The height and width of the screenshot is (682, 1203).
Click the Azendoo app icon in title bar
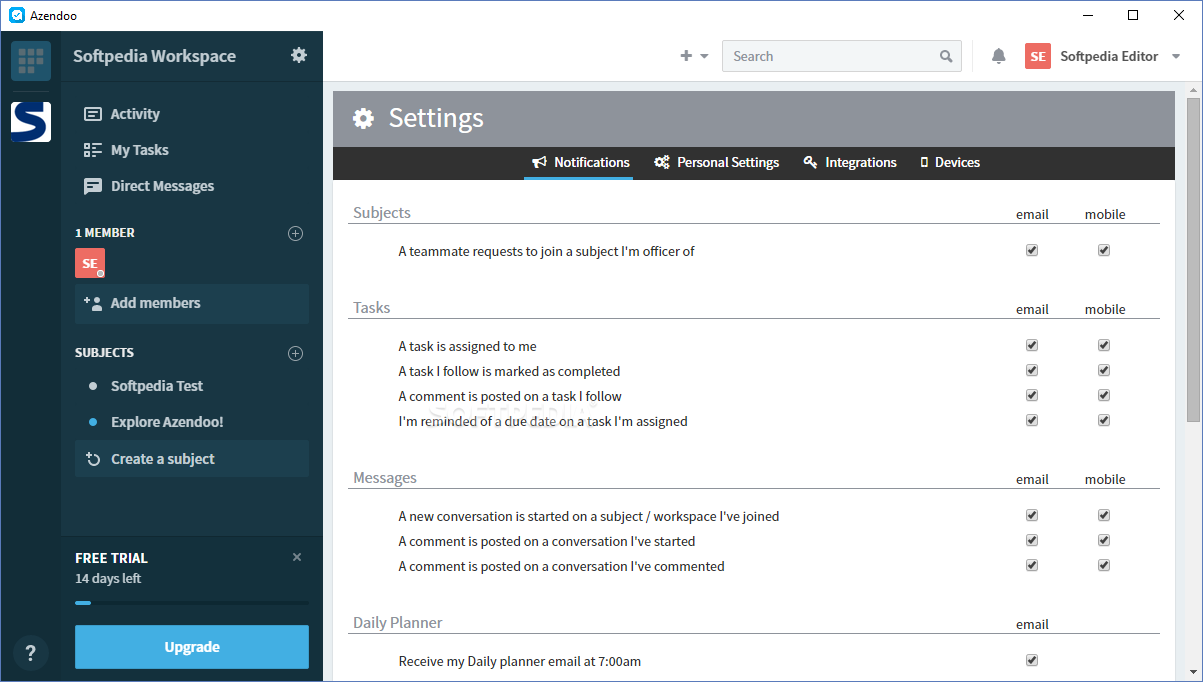(16, 15)
